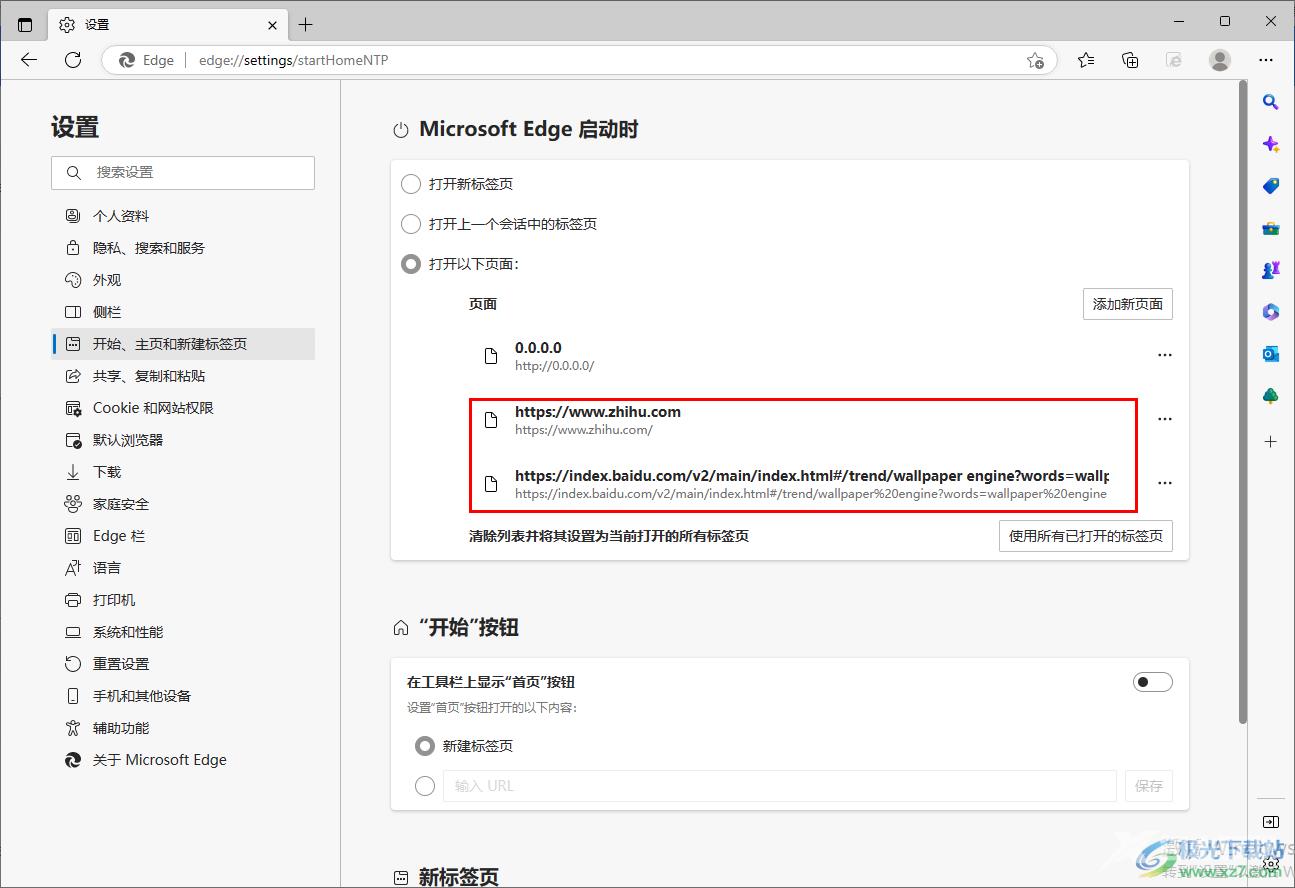Viewport: 1295px width, 888px height.
Task: Open 辅助功能 settings section
Action: point(183,728)
